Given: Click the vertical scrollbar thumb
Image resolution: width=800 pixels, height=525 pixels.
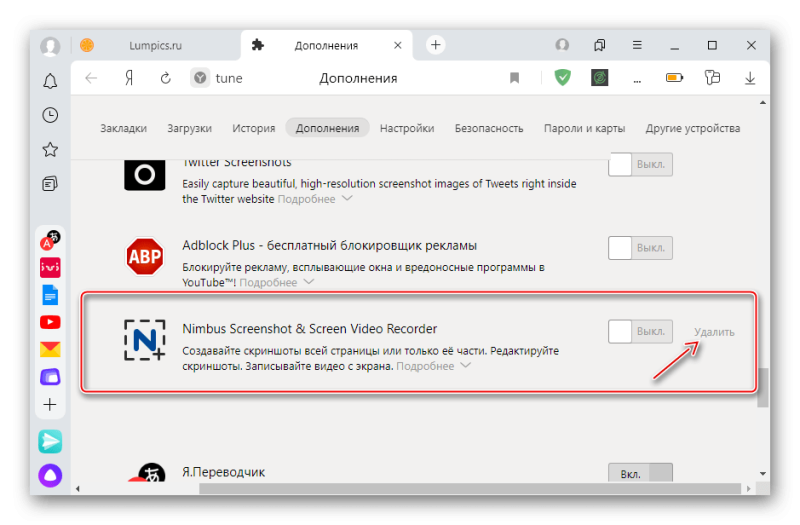Looking at the screenshot, I should (x=763, y=388).
